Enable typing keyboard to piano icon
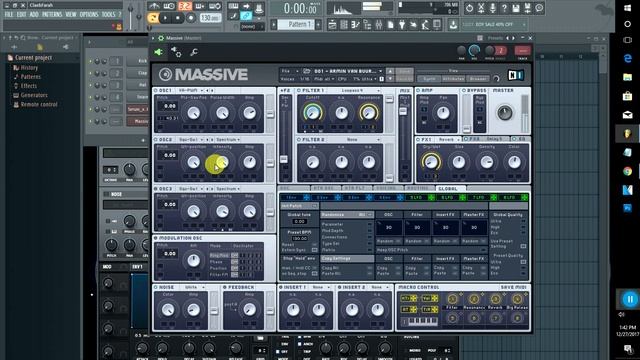640x360 pixels. pos(233,6)
